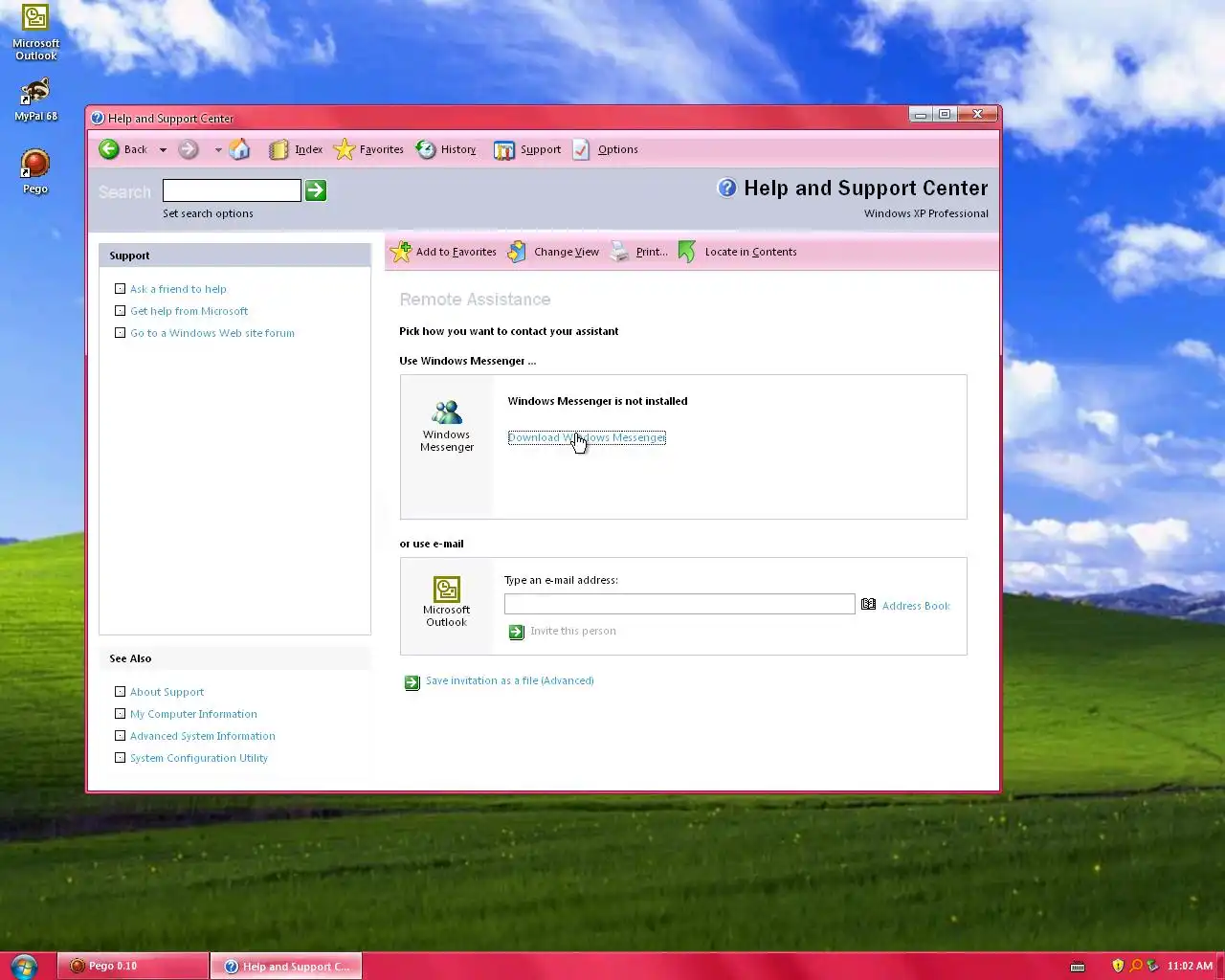Click the green Back arrow icon
Image resolution: width=1225 pixels, height=980 pixels.
[109, 149]
